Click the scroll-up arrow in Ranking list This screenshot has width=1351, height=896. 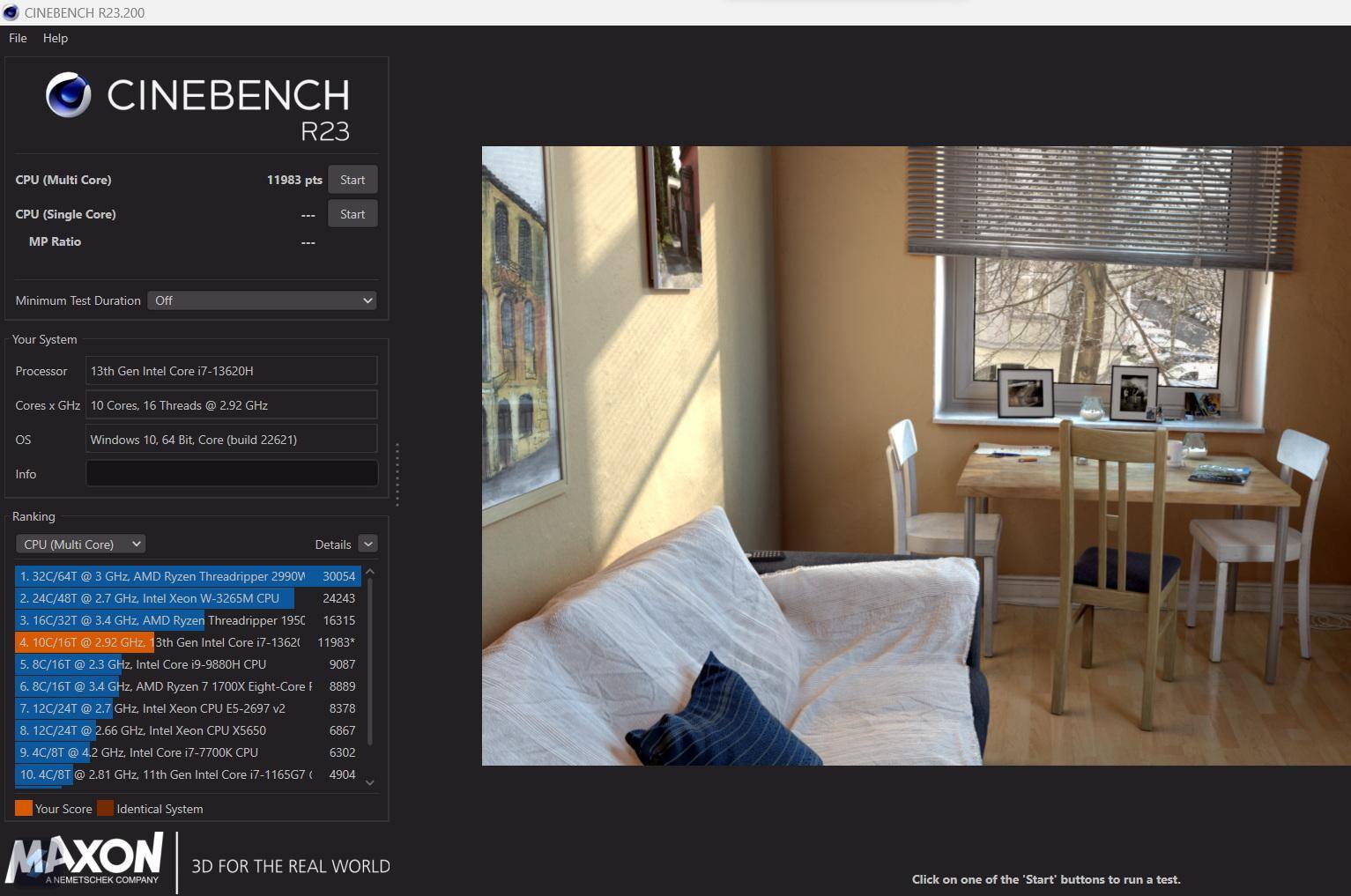tap(370, 573)
